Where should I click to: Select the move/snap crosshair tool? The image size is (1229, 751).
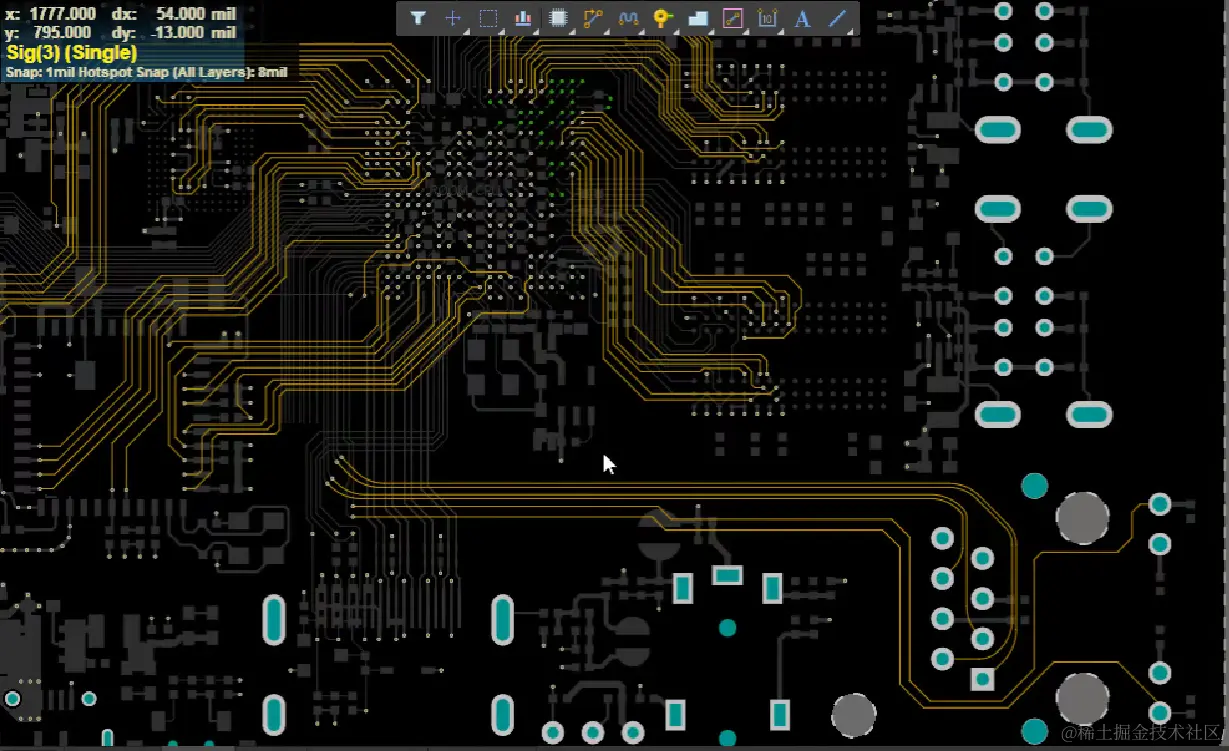point(452,18)
